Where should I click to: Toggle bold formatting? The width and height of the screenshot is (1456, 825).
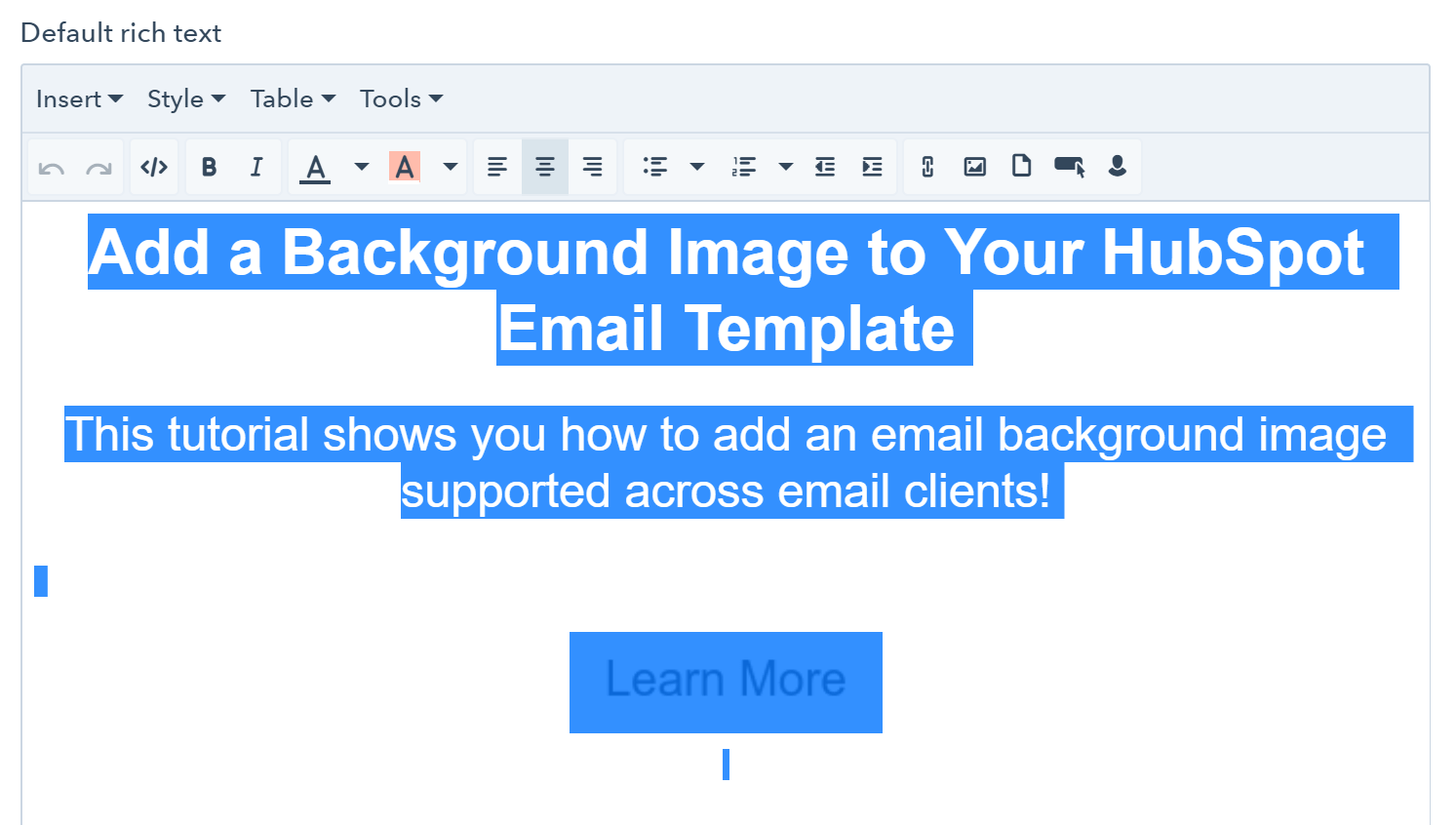click(x=209, y=167)
